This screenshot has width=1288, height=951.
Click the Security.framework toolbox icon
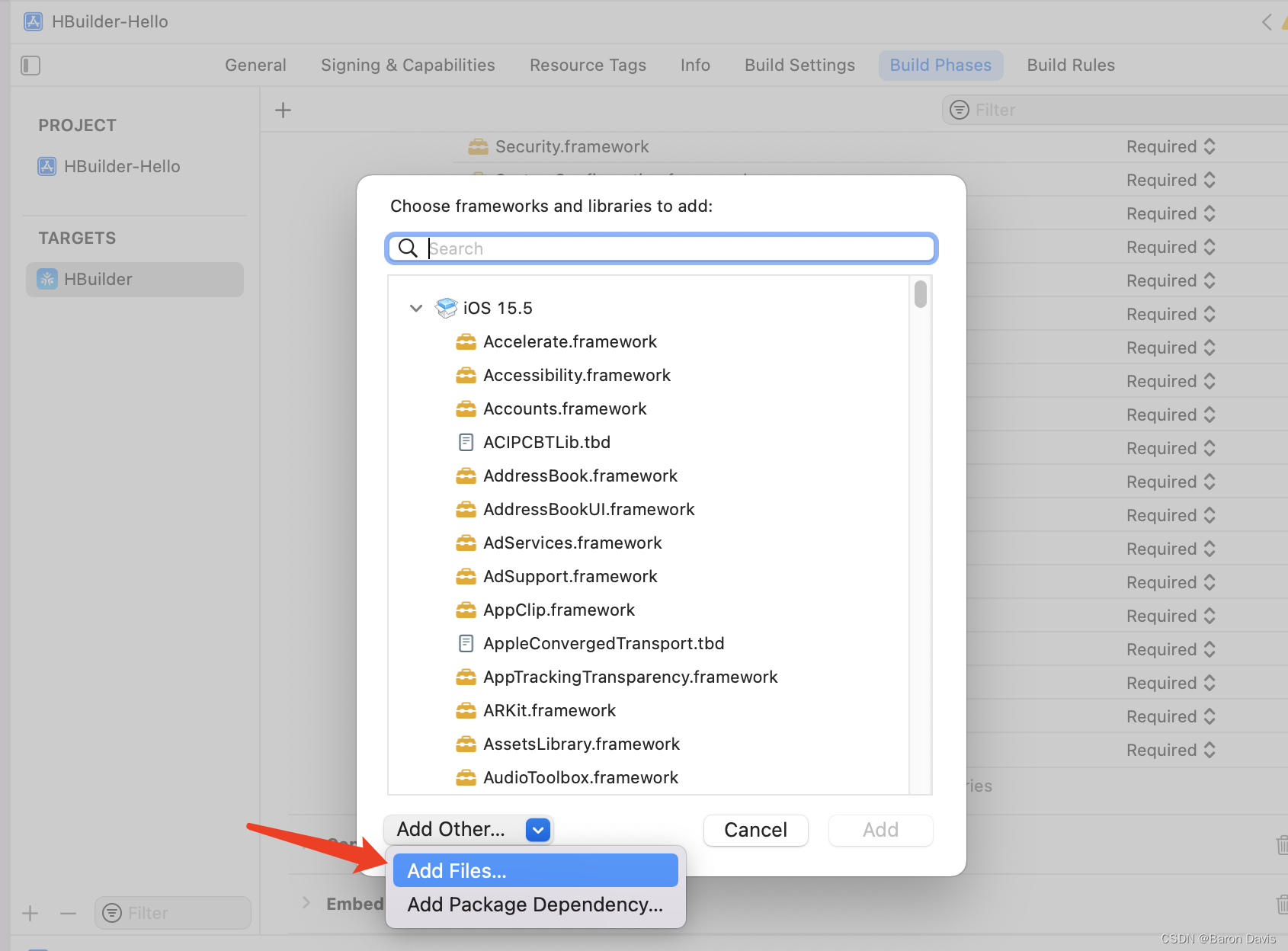tap(478, 146)
